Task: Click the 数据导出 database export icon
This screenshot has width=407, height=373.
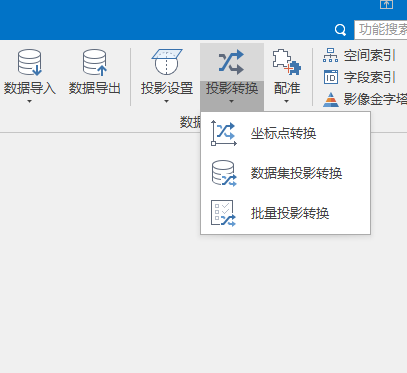Action: (95, 62)
